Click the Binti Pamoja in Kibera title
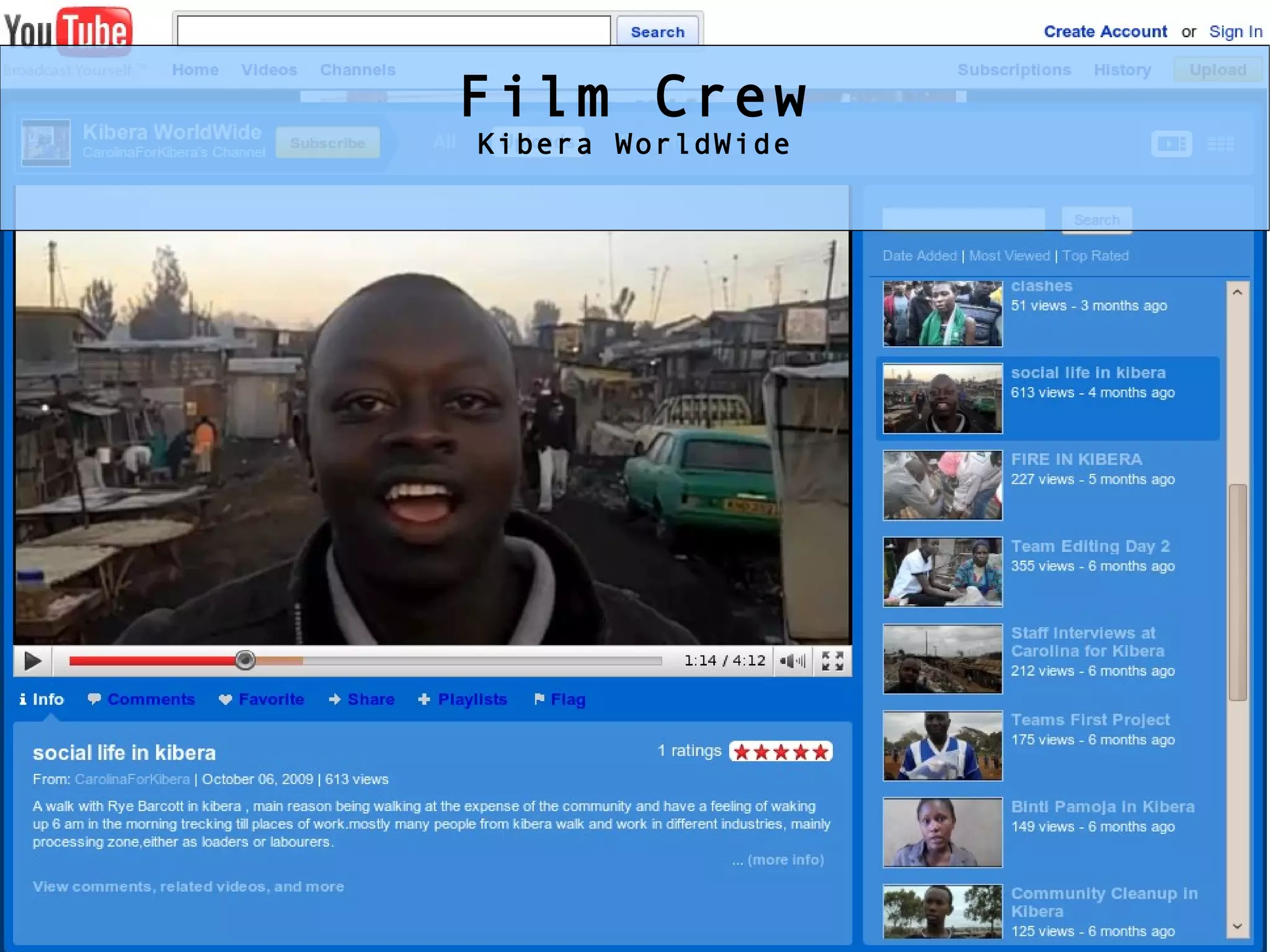 point(1103,806)
